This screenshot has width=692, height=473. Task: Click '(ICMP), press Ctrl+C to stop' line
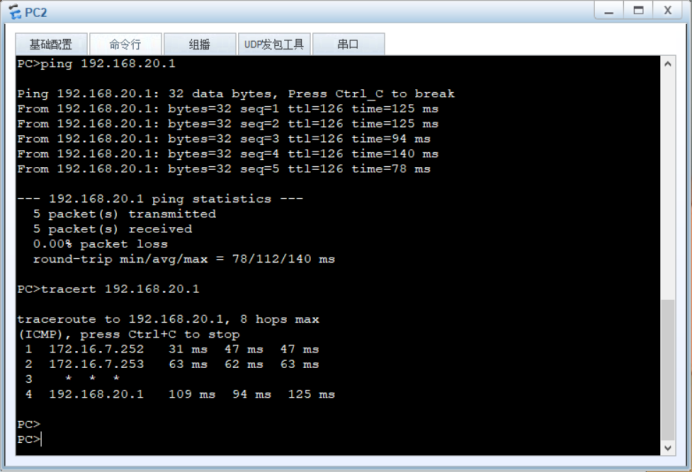pos(128,334)
